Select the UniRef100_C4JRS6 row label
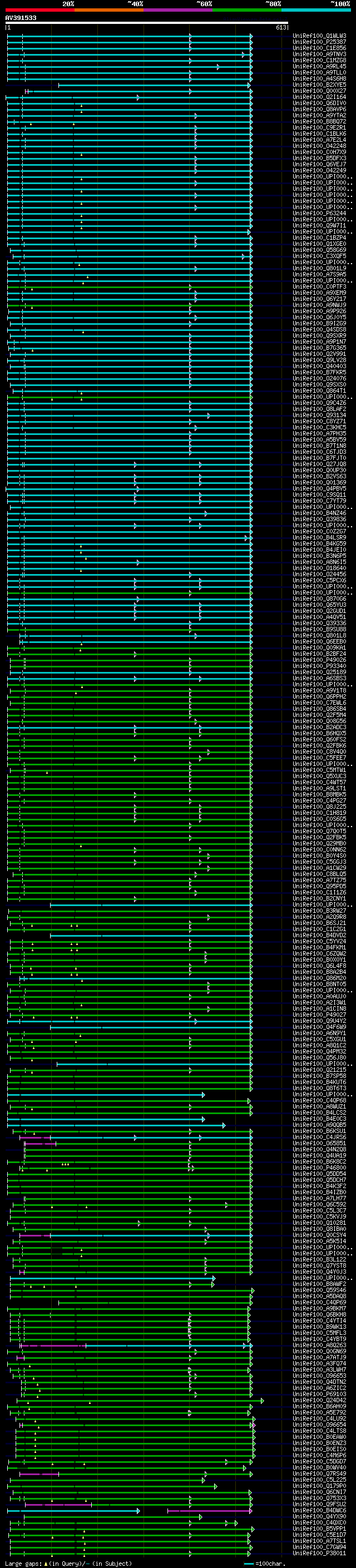Screen dimensions: 356x1568 point(319,1137)
